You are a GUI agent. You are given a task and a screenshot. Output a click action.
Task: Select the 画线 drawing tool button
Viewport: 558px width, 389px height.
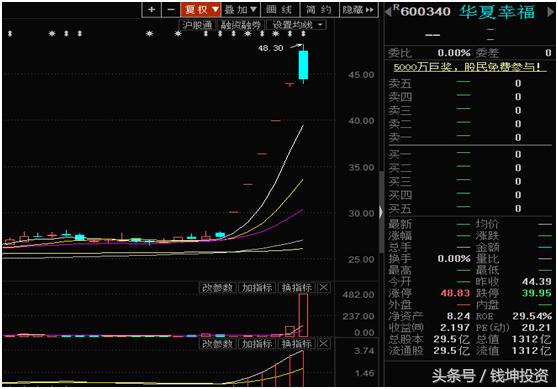(280, 10)
